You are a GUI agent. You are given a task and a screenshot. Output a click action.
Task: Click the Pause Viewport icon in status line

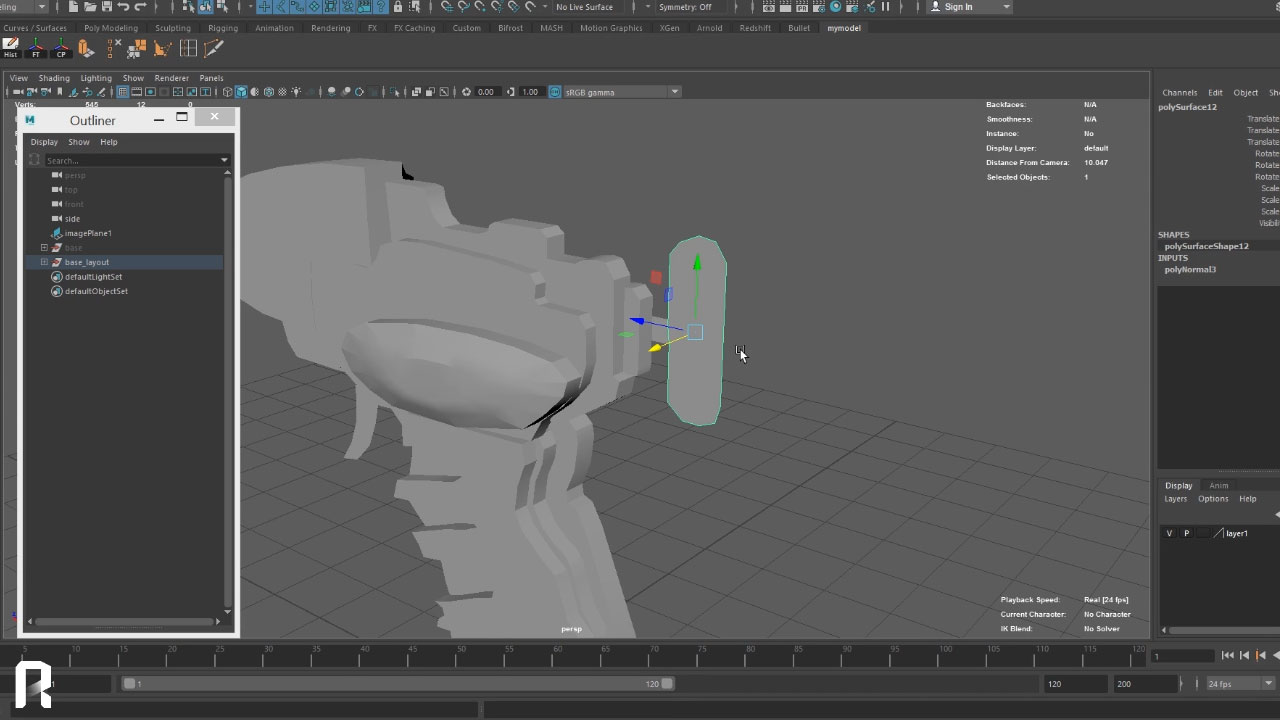[x=885, y=7]
